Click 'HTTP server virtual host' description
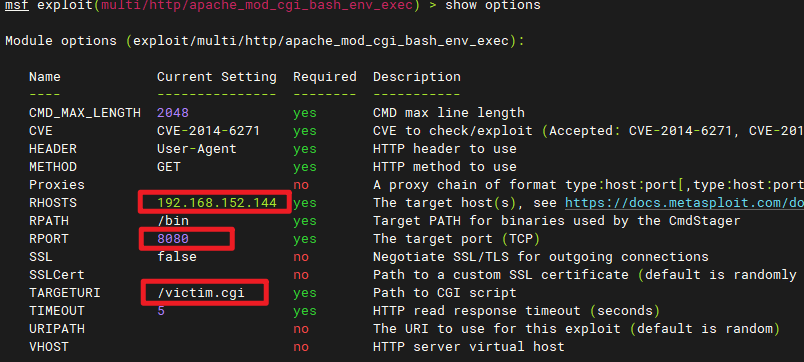804x362 pixels. (x=469, y=347)
